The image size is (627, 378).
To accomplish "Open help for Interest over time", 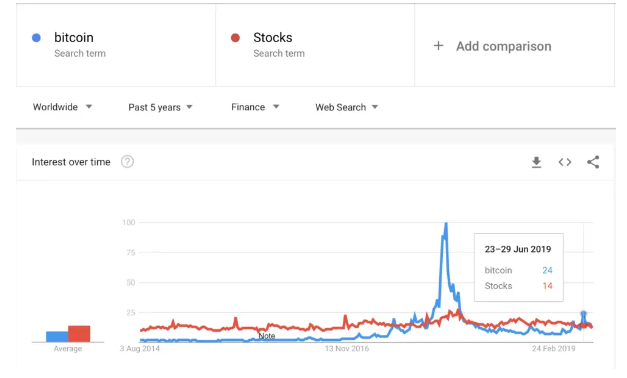I will coord(128,162).
